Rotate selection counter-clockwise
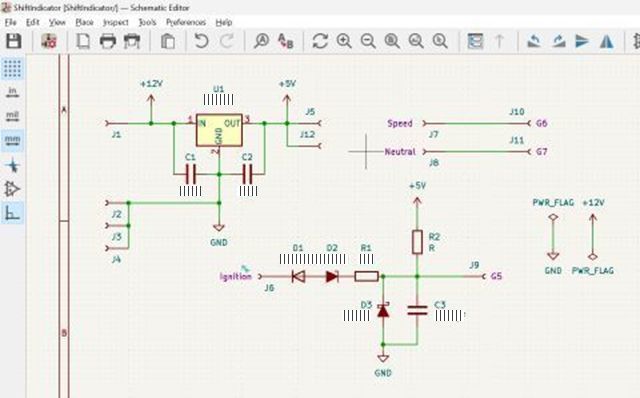This screenshot has height=398, width=640. point(534,41)
